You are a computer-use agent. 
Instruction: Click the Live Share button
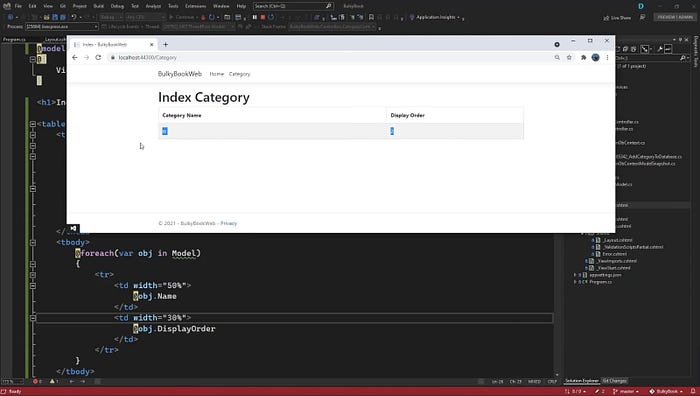click(617, 17)
